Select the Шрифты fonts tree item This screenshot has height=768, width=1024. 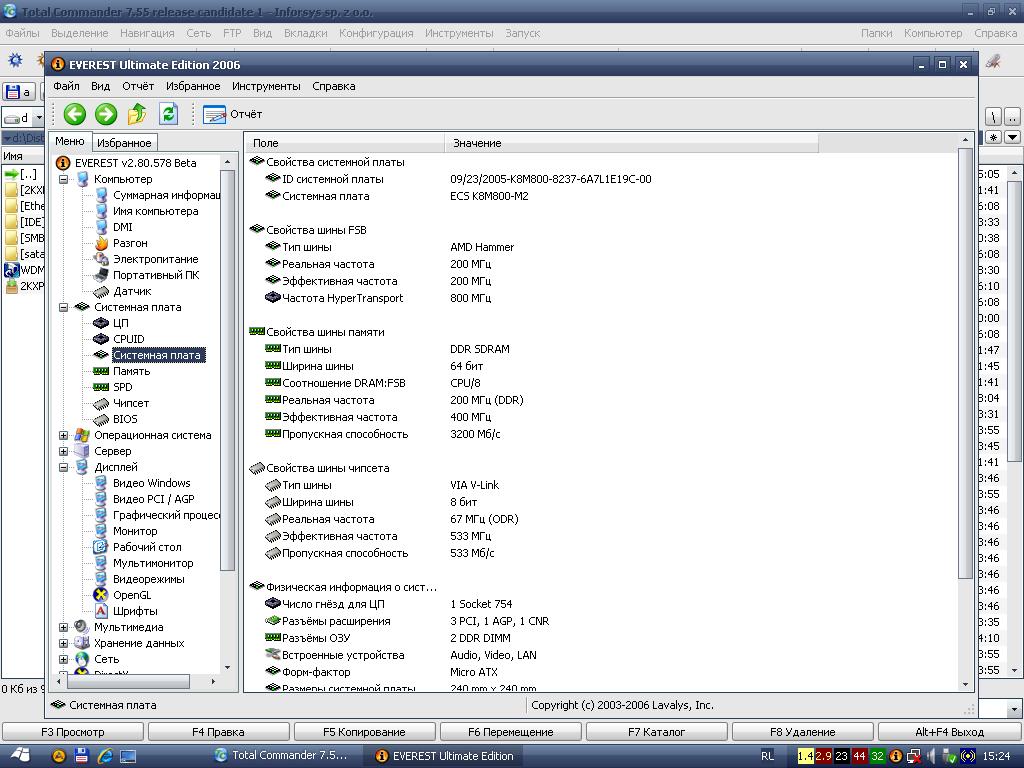point(135,611)
